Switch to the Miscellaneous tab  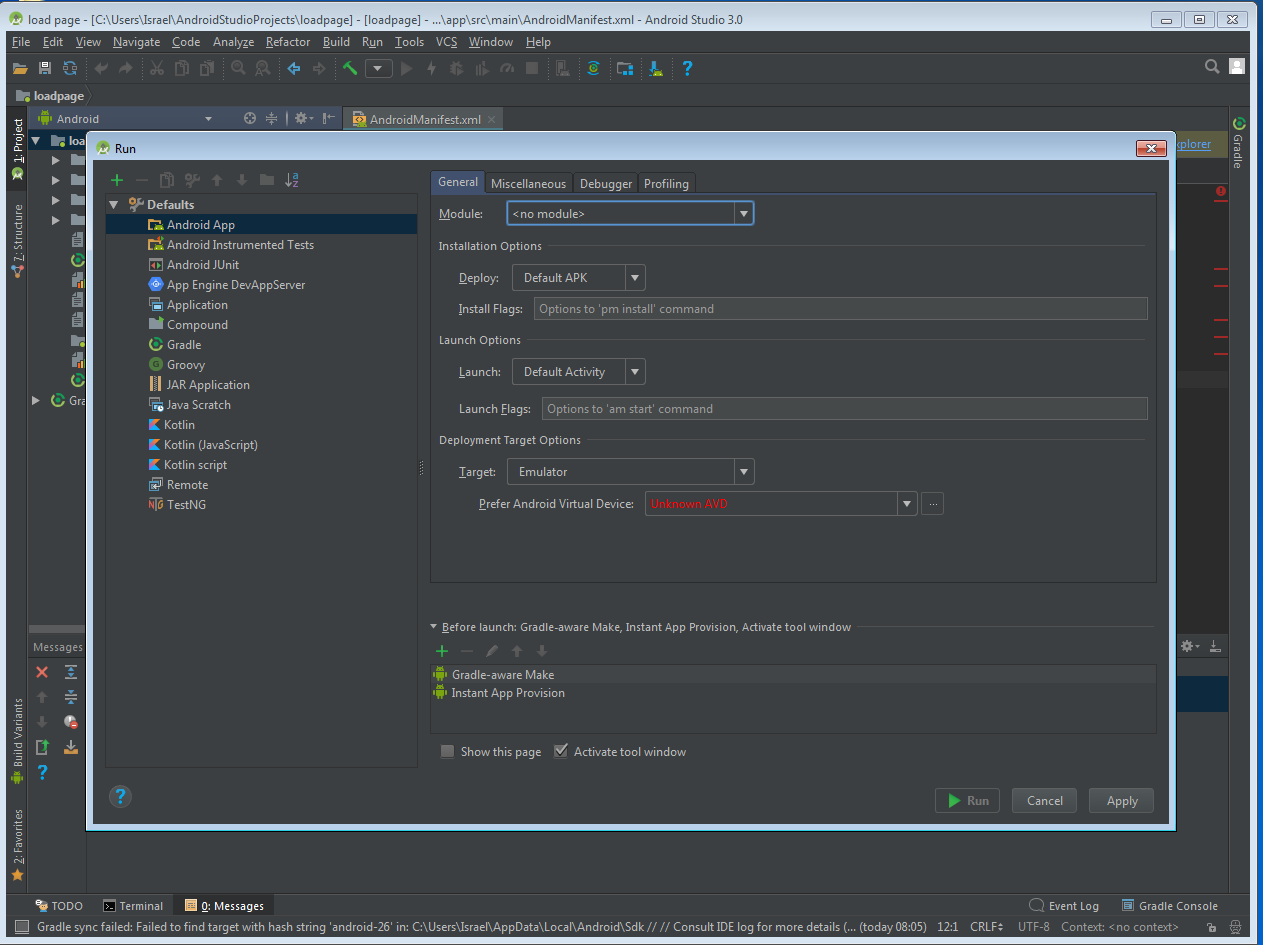tap(528, 184)
